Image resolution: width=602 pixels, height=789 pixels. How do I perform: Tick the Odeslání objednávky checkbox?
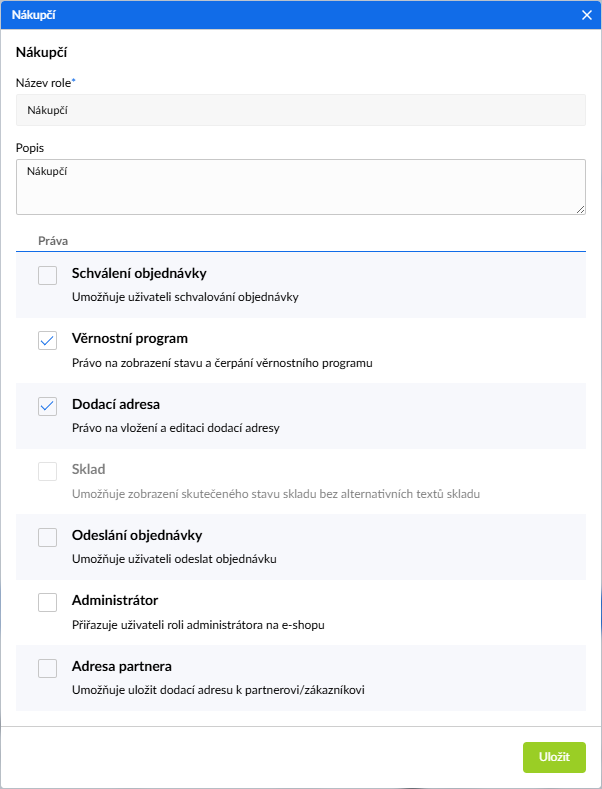click(47, 537)
